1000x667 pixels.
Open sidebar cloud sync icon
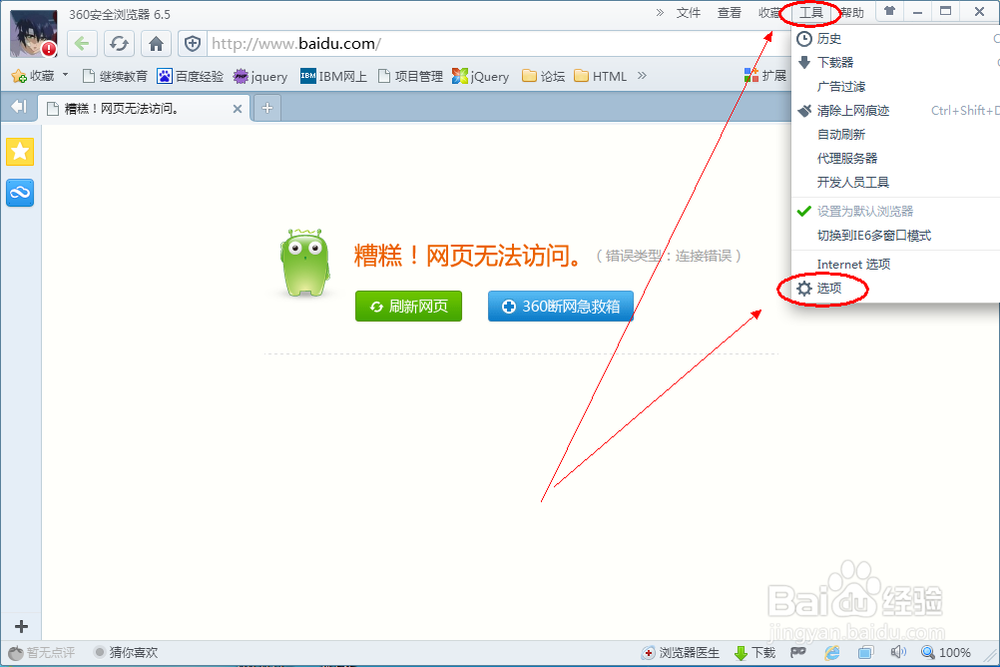[20, 193]
